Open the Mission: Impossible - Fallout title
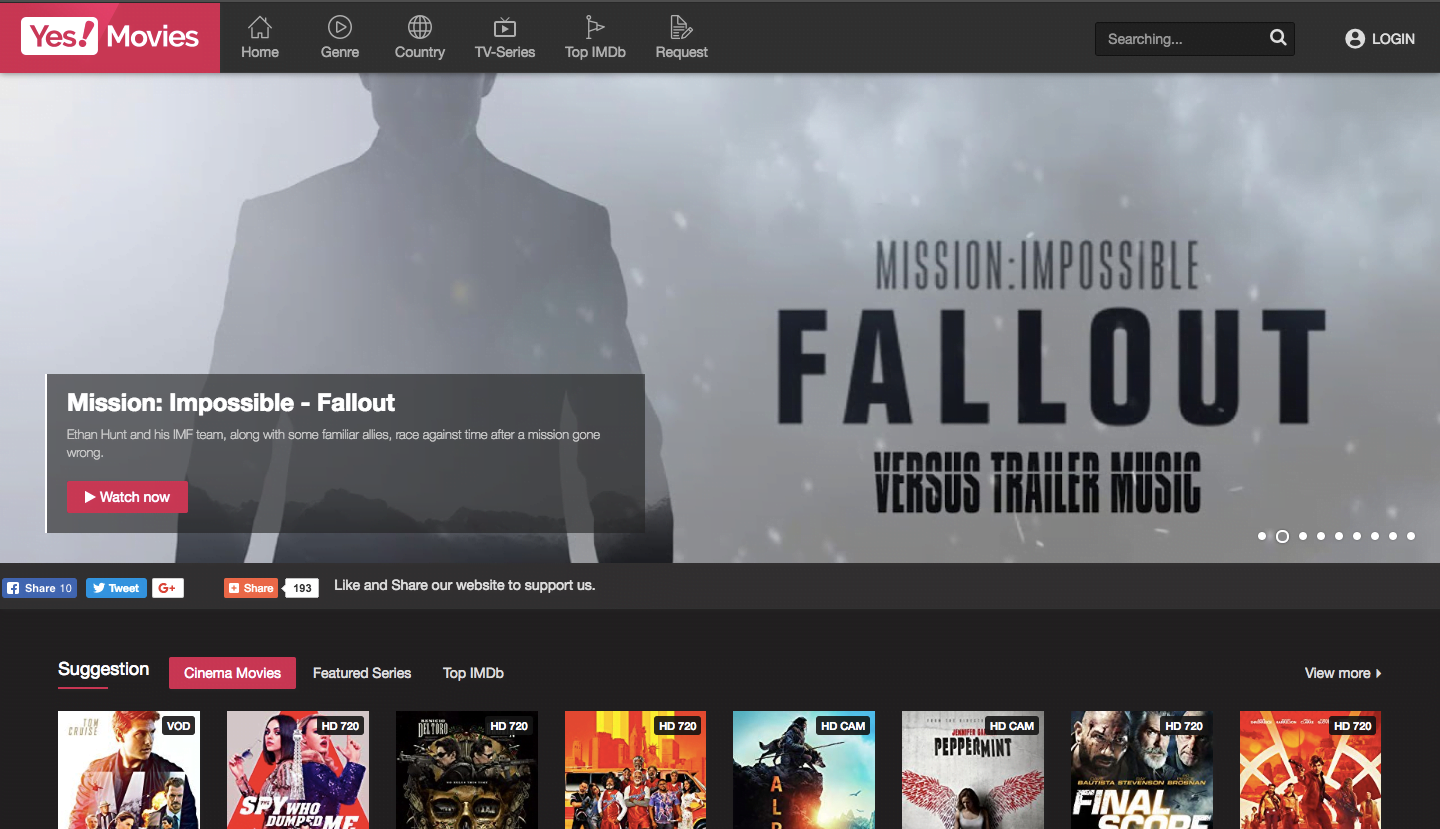1440x829 pixels. 231,403
